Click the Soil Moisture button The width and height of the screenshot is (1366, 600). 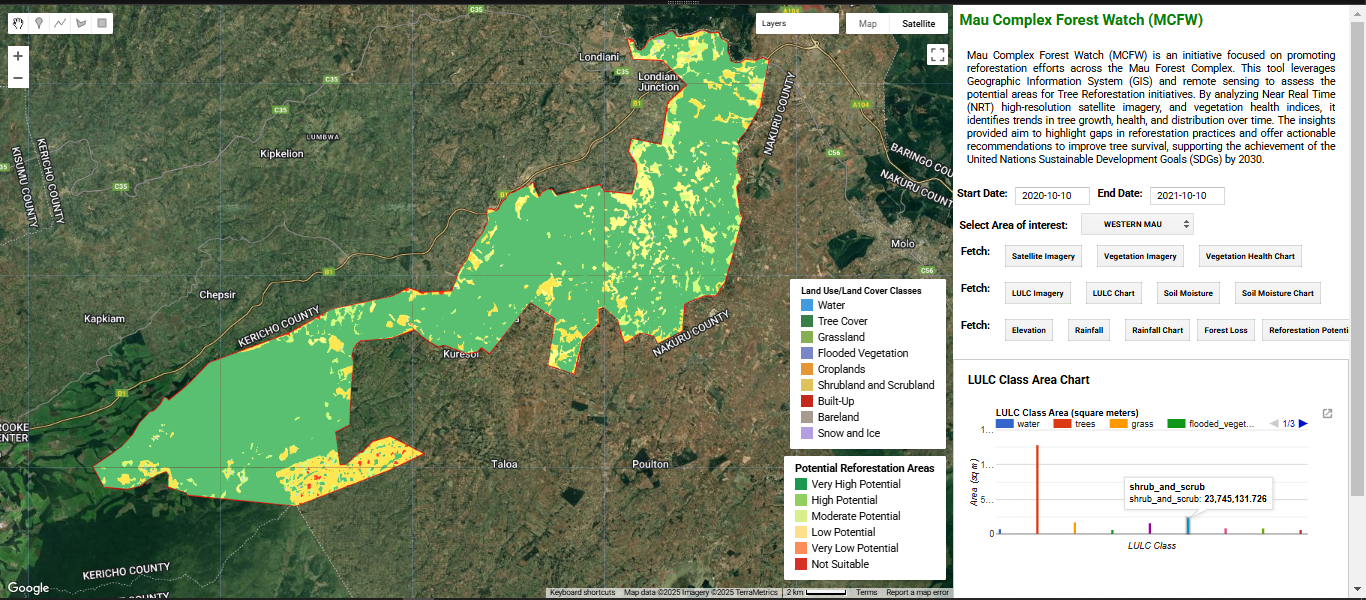pyautogui.click(x=1188, y=293)
